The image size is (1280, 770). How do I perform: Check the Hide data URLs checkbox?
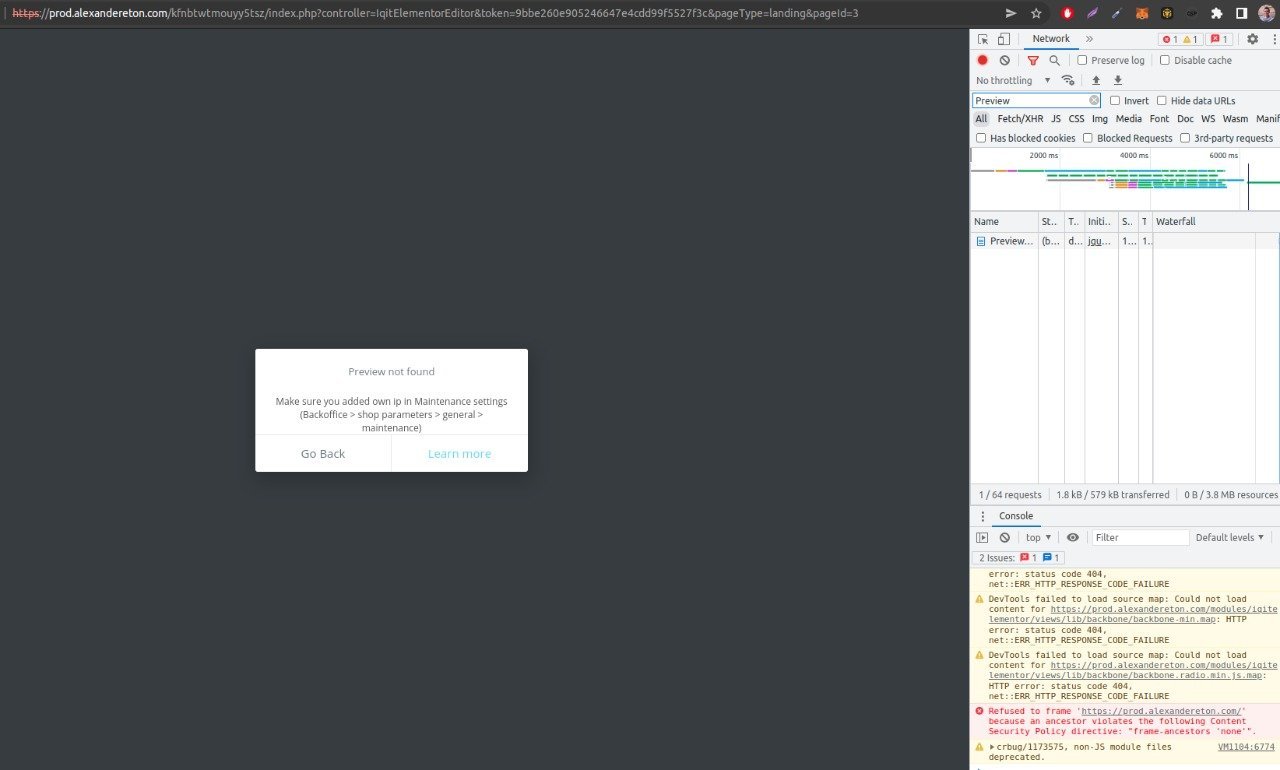click(x=1162, y=100)
